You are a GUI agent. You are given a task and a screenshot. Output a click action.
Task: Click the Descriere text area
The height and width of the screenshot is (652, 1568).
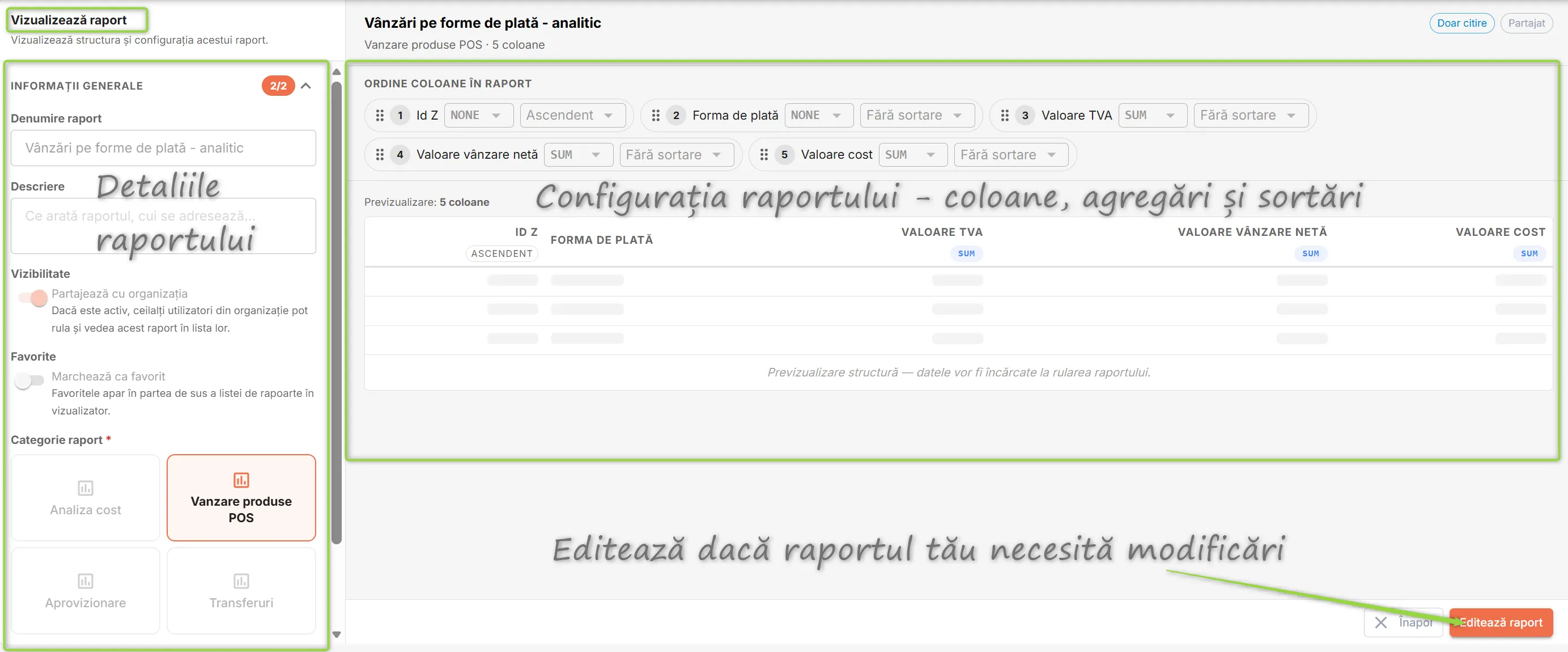click(163, 226)
